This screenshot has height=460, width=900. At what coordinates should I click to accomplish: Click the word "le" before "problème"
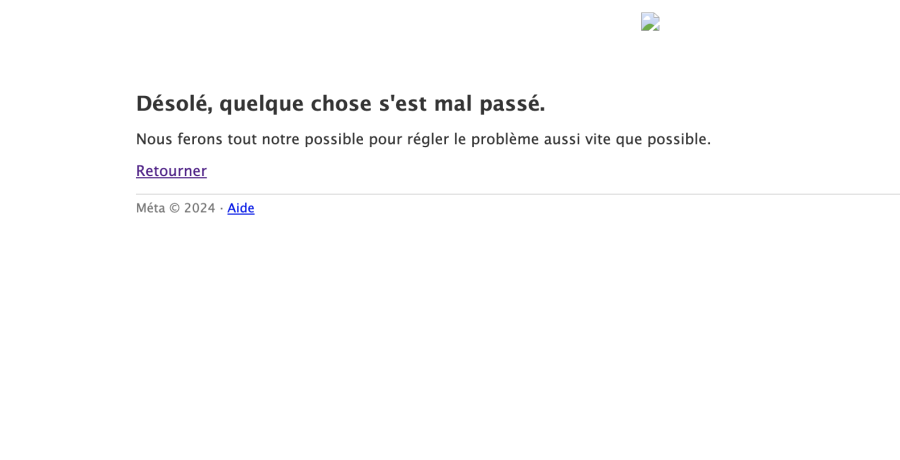(460, 140)
